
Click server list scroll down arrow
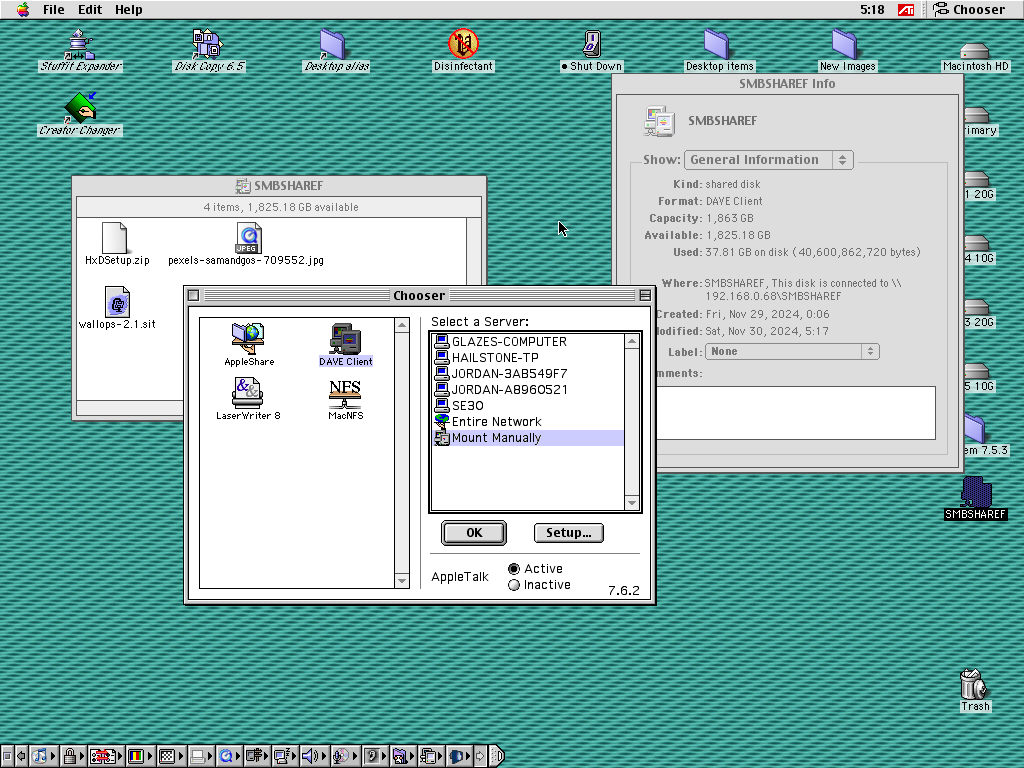click(x=632, y=503)
